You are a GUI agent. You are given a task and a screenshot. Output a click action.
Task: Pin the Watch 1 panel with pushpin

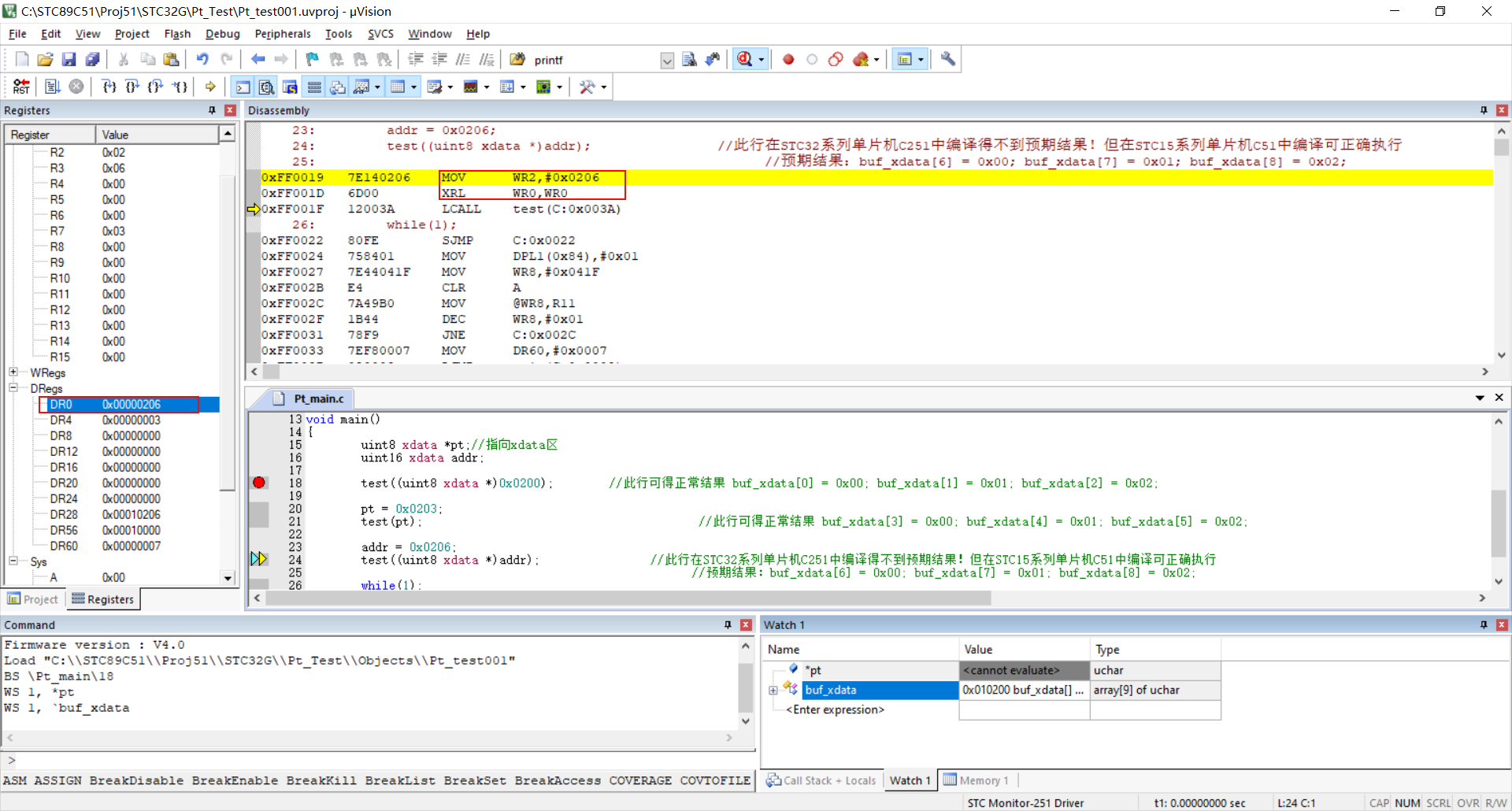tap(1484, 624)
